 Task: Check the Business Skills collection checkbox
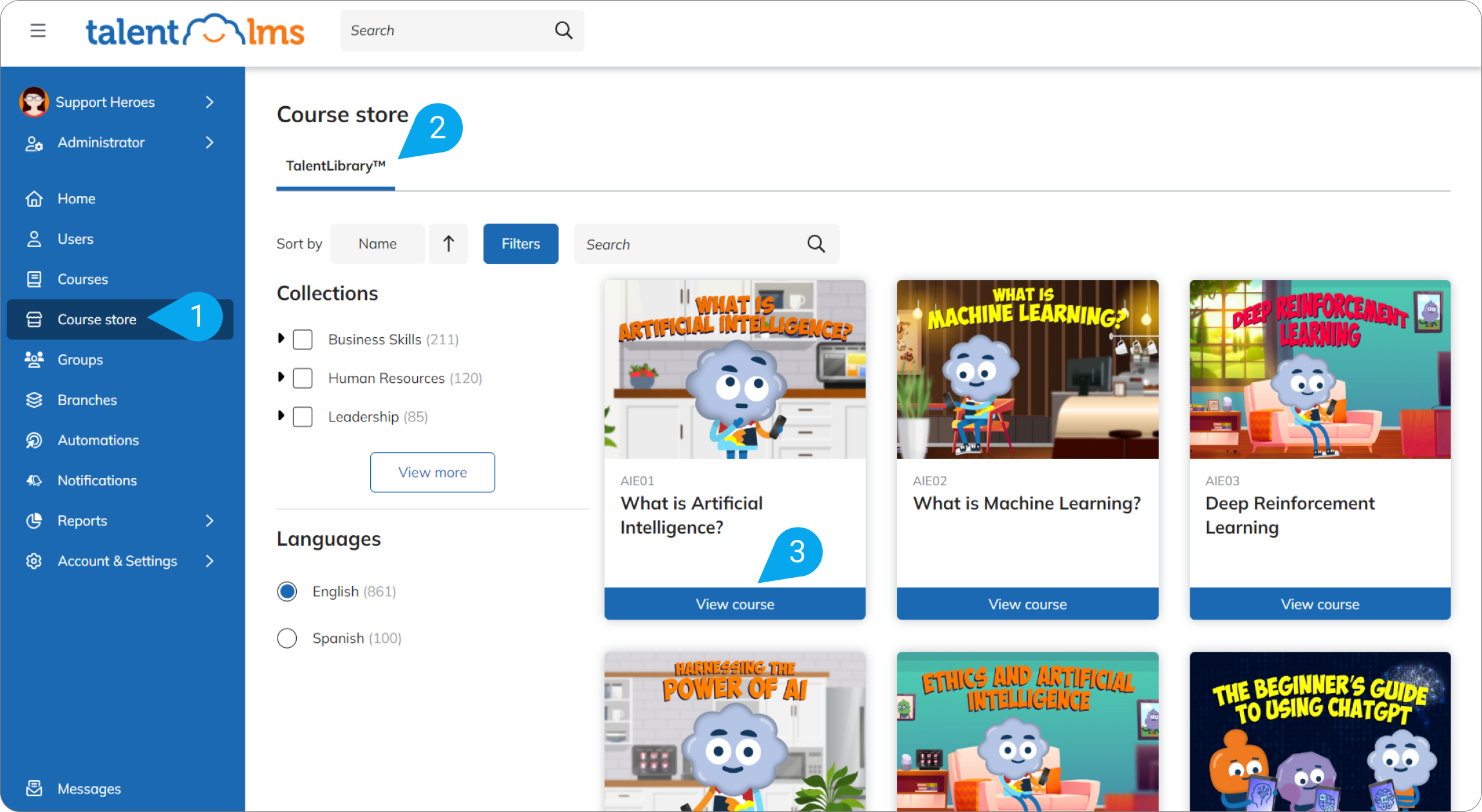click(303, 339)
